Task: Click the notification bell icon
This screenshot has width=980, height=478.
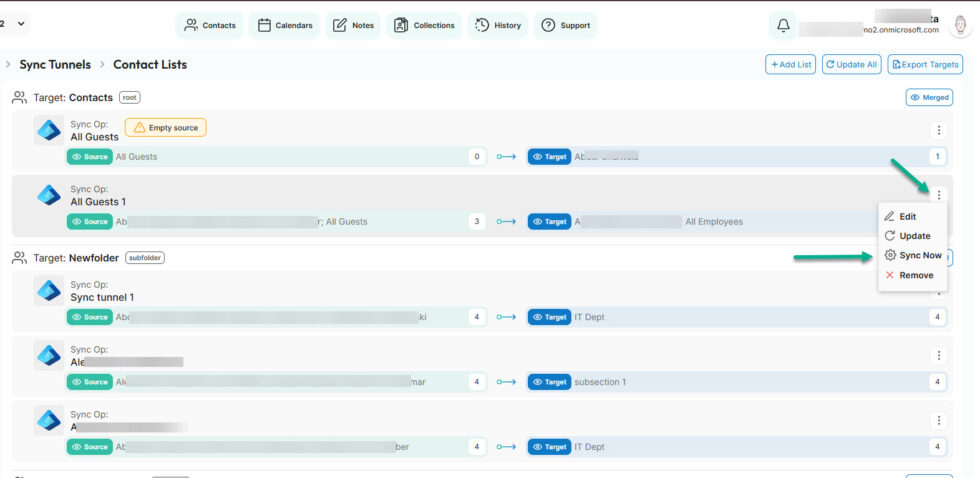Action: tap(782, 26)
